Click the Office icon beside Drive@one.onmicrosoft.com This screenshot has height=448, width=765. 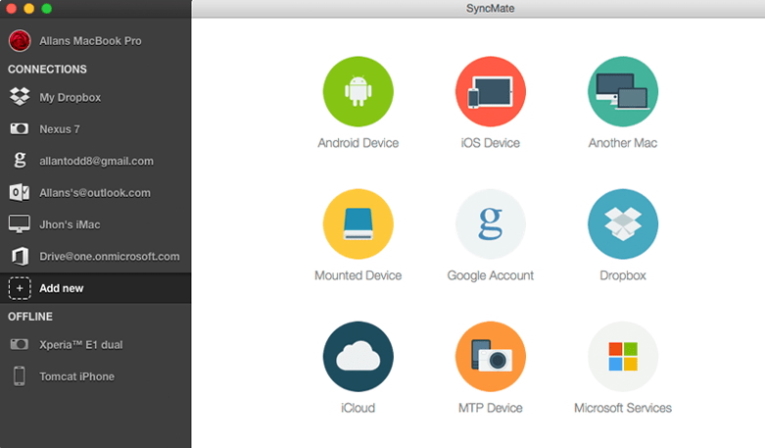click(20, 256)
